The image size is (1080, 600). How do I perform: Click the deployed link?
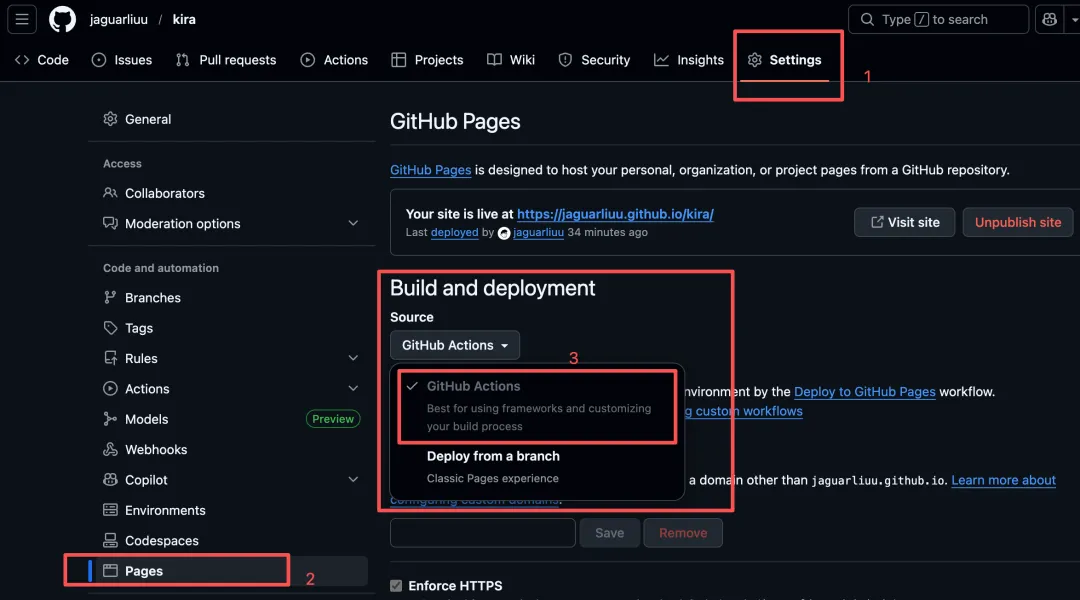pyautogui.click(x=455, y=232)
